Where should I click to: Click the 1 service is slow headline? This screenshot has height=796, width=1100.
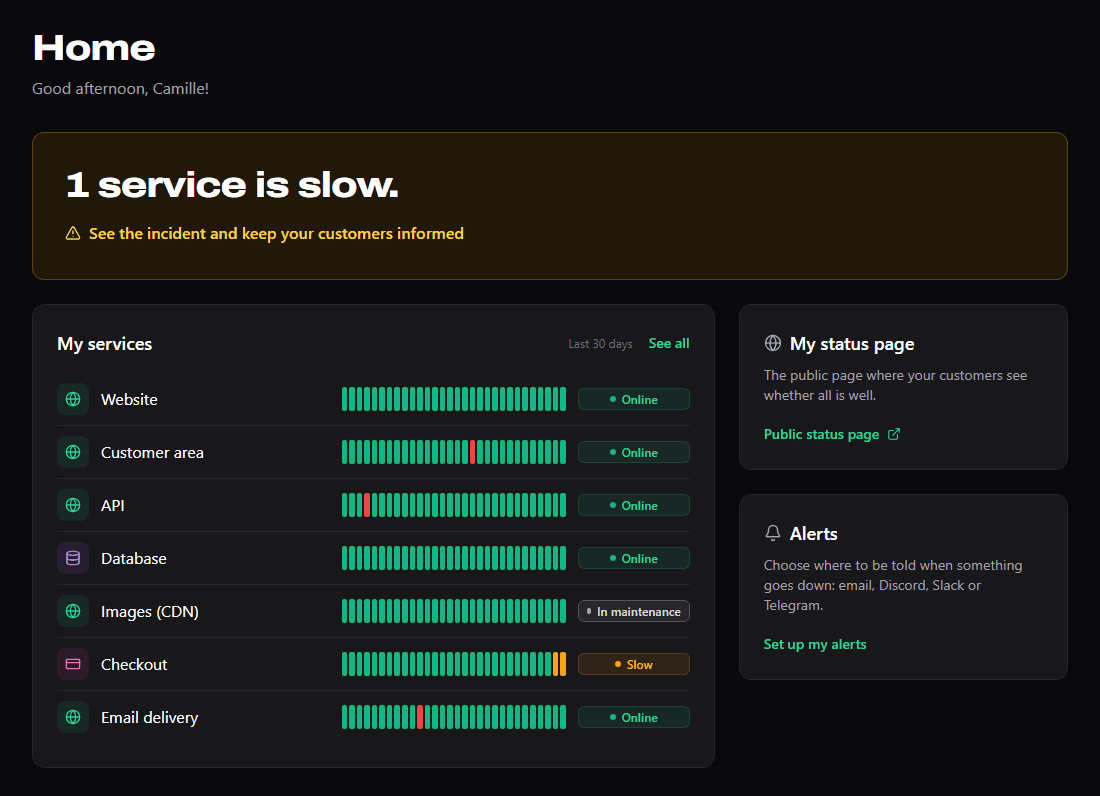click(x=232, y=184)
